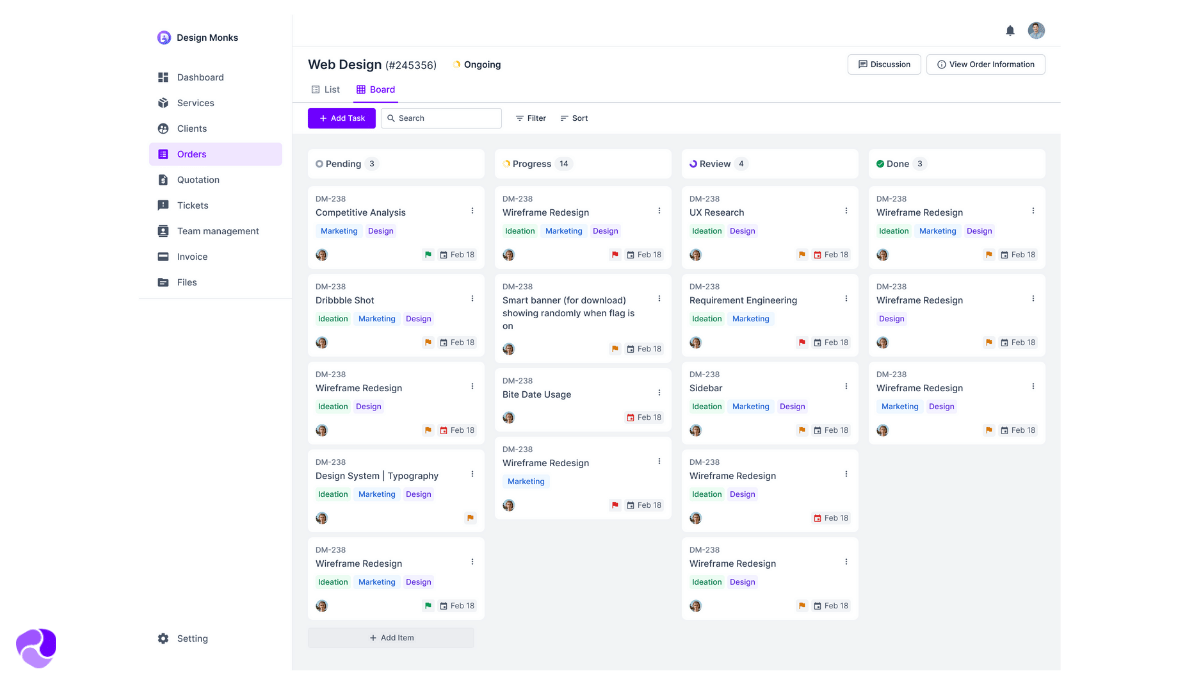
Task: Click the Add Task button
Action: click(341, 118)
